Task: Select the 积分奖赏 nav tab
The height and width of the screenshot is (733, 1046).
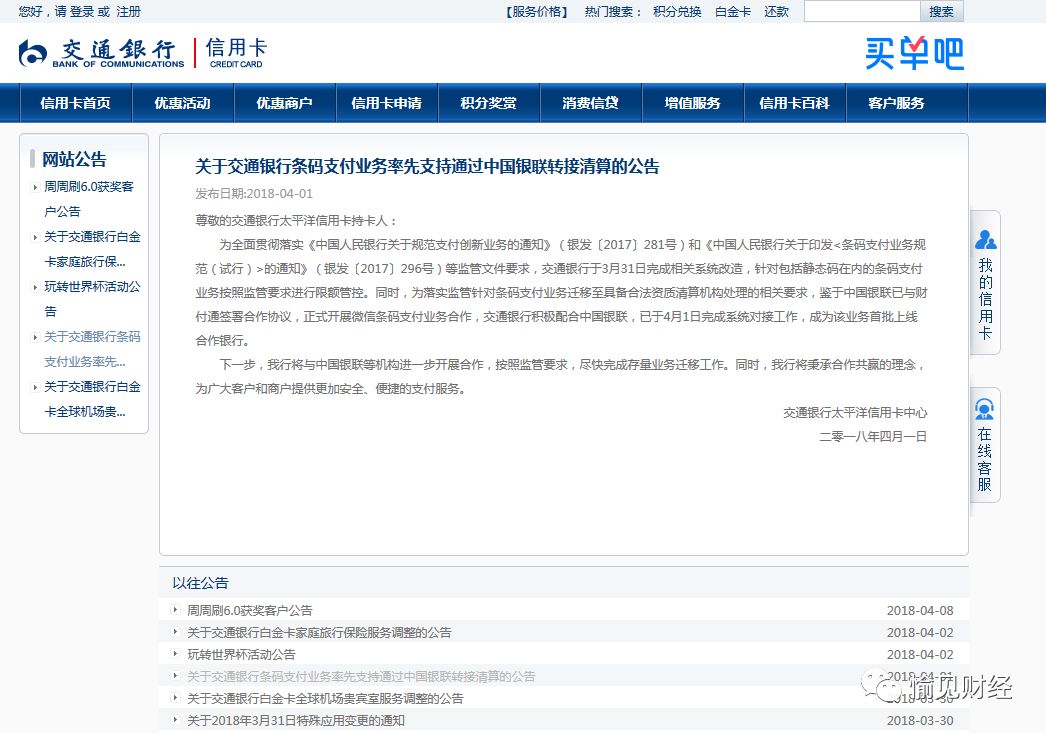Action: pyautogui.click(x=489, y=103)
